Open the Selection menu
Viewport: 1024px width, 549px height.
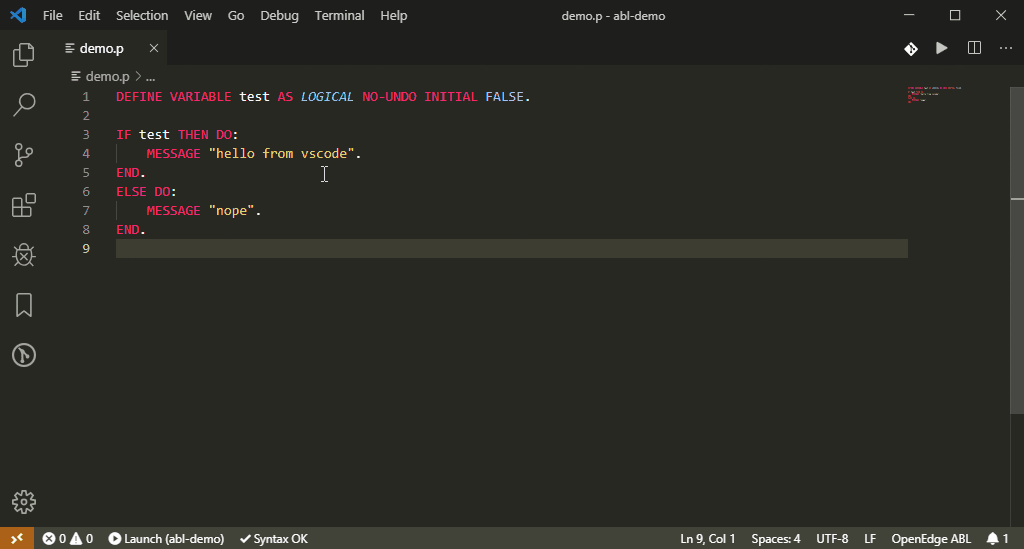click(142, 15)
